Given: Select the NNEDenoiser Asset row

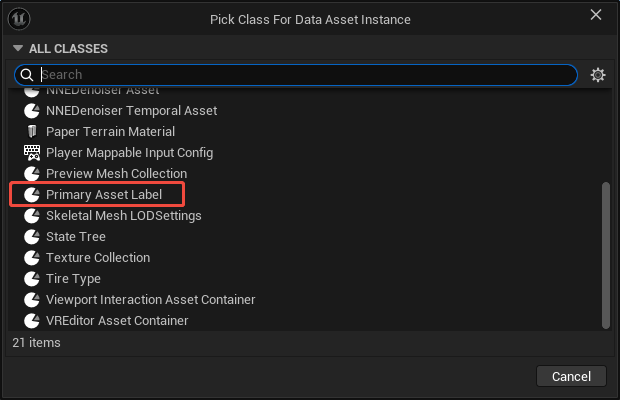Looking at the screenshot, I should (102, 91).
